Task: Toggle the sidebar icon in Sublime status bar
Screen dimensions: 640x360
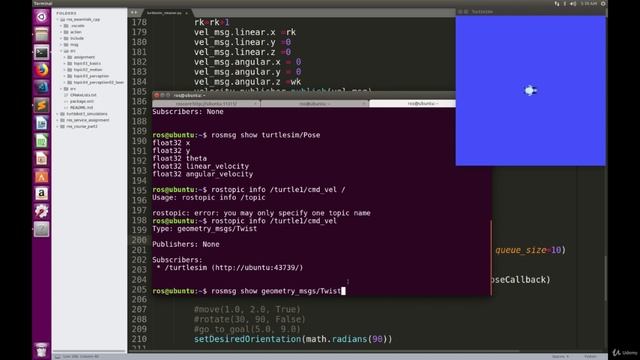Action: pos(58,356)
